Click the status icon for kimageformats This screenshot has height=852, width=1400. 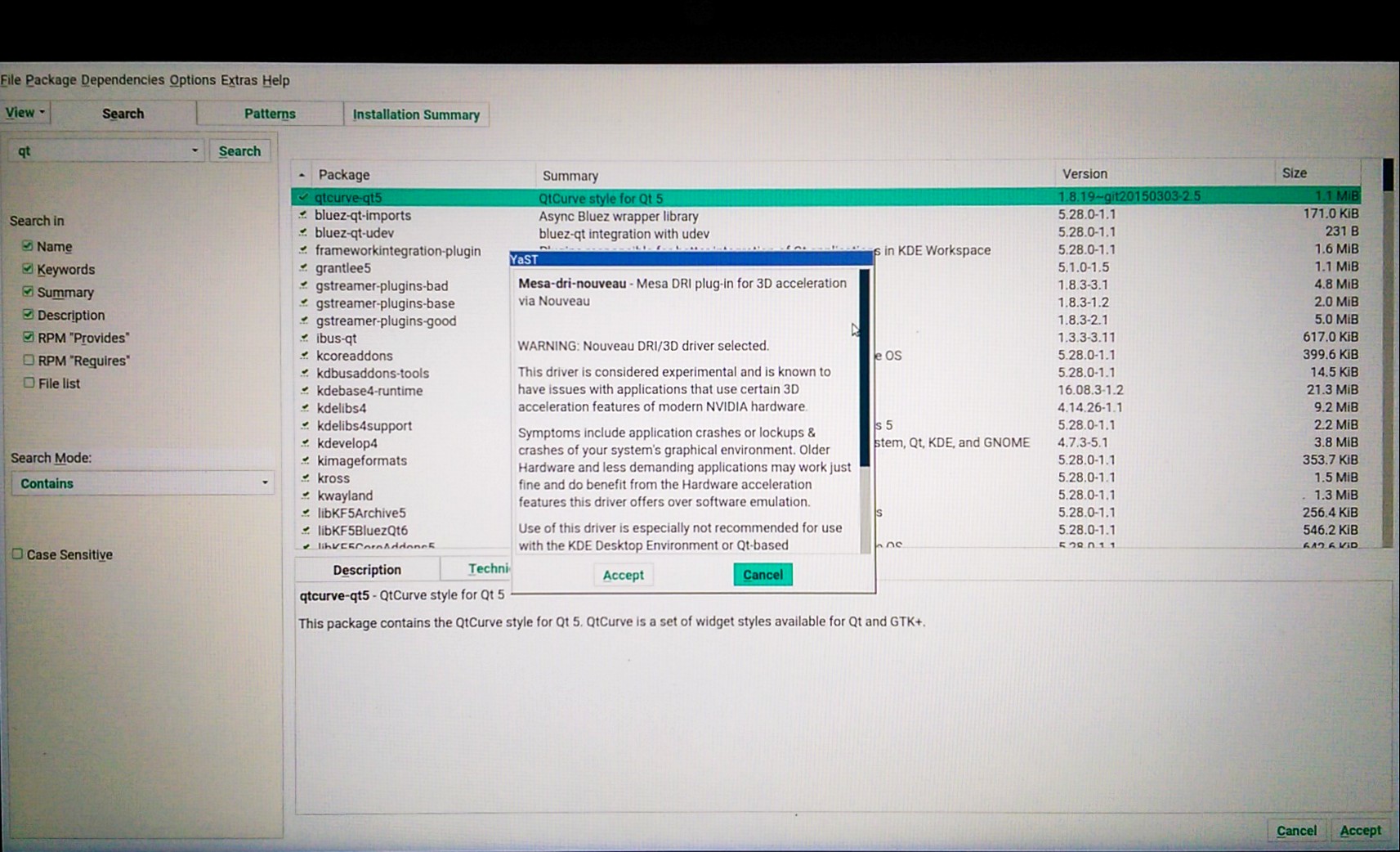tap(305, 460)
